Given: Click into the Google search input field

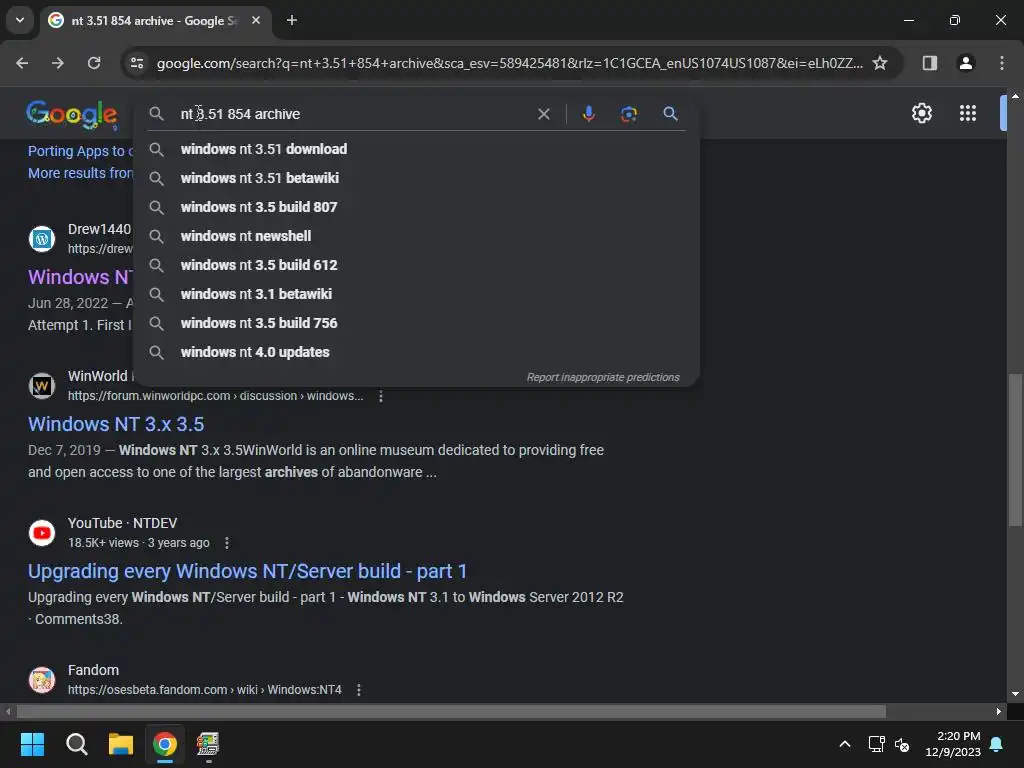Looking at the screenshot, I should [353, 114].
